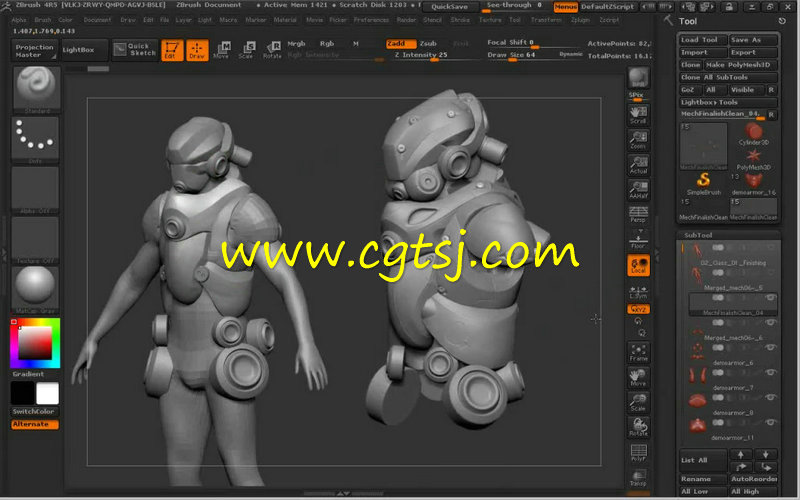Select Scale mode next to Rotate in top shelf
The width and height of the screenshot is (800, 500).
[x=246, y=50]
